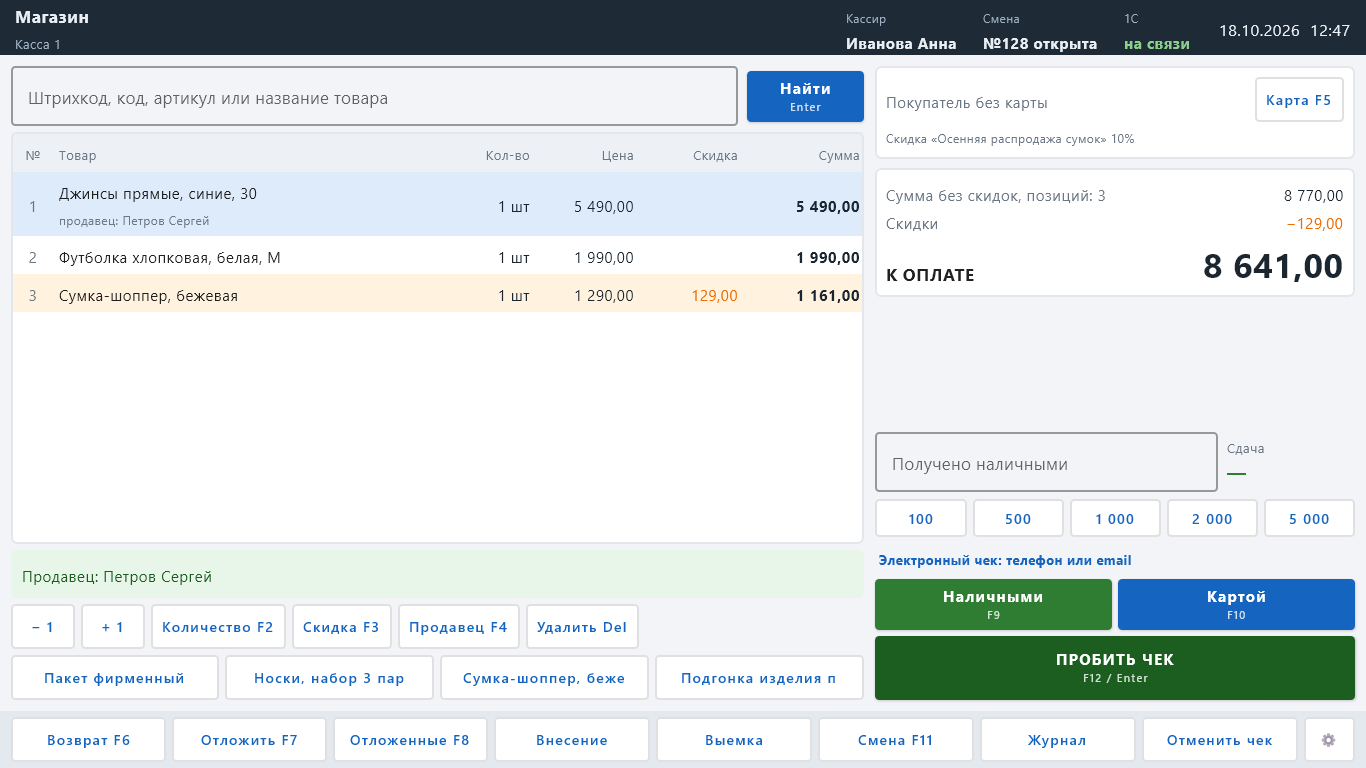1366x768 pixels.
Task: Start a return with Возврат F6
Action: [x=89, y=740]
